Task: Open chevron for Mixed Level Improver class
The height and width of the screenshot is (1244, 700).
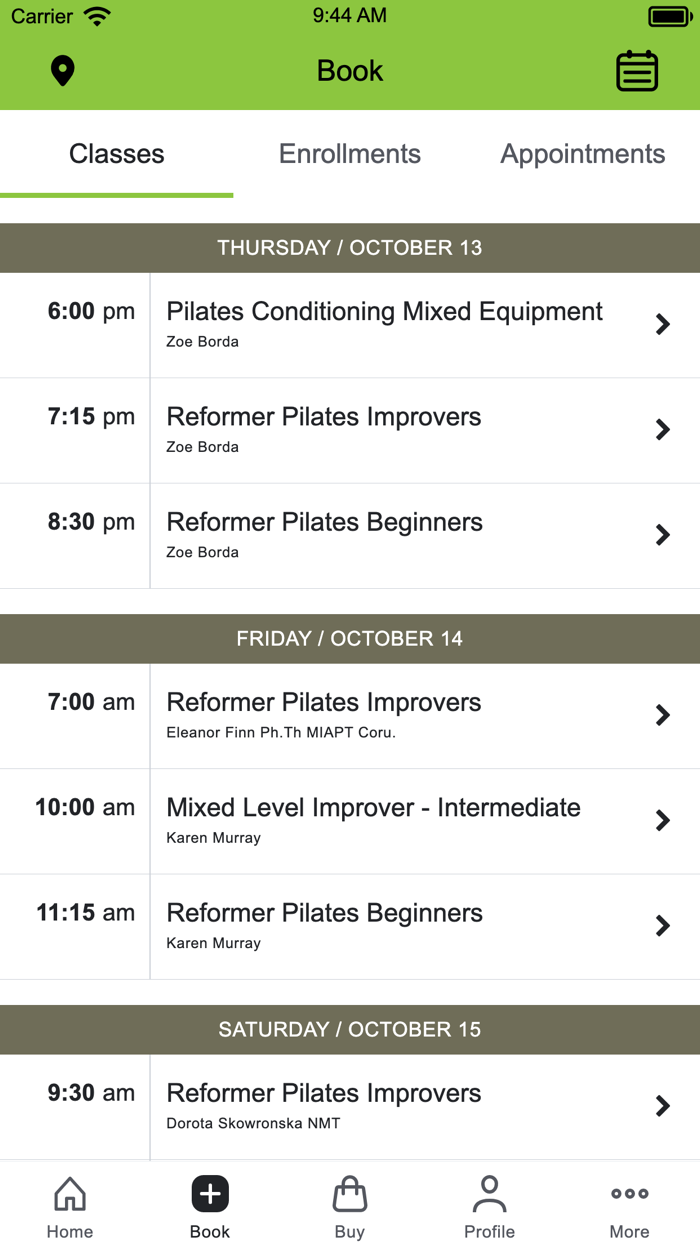Action: click(662, 821)
